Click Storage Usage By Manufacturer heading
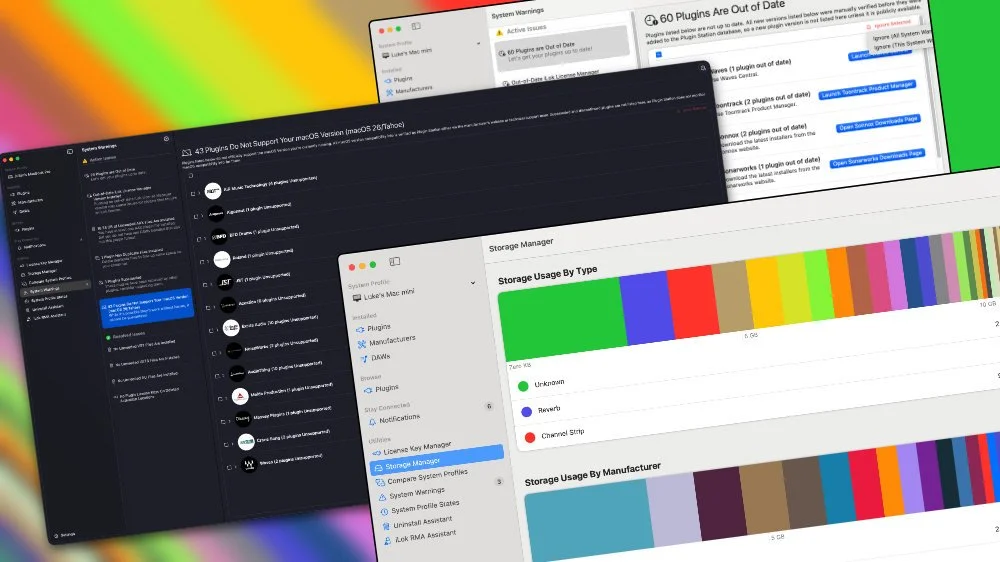Viewport: 1000px width, 562px height. click(x=592, y=475)
